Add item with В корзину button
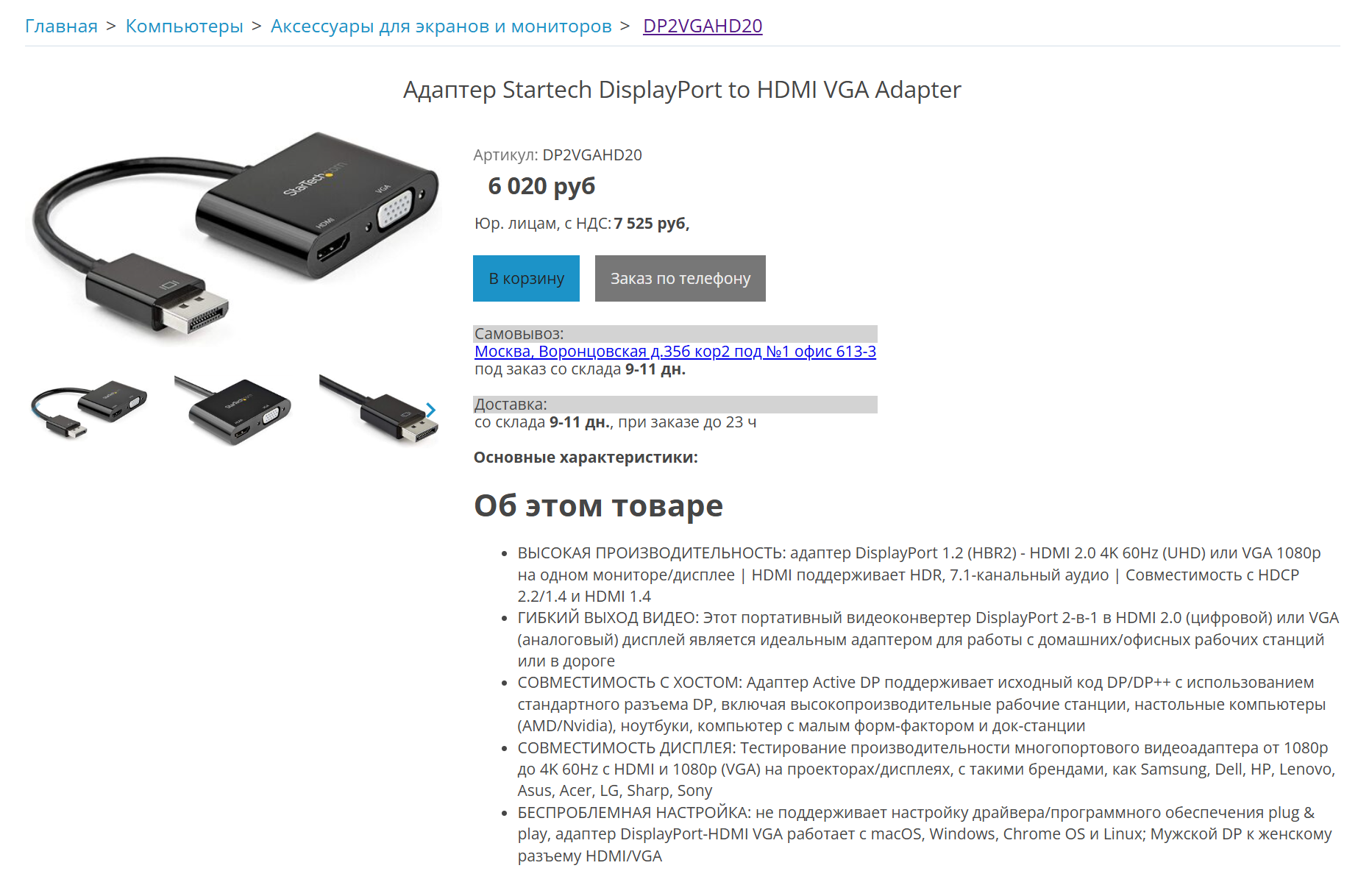This screenshot has height=871, width=1372. pos(526,278)
